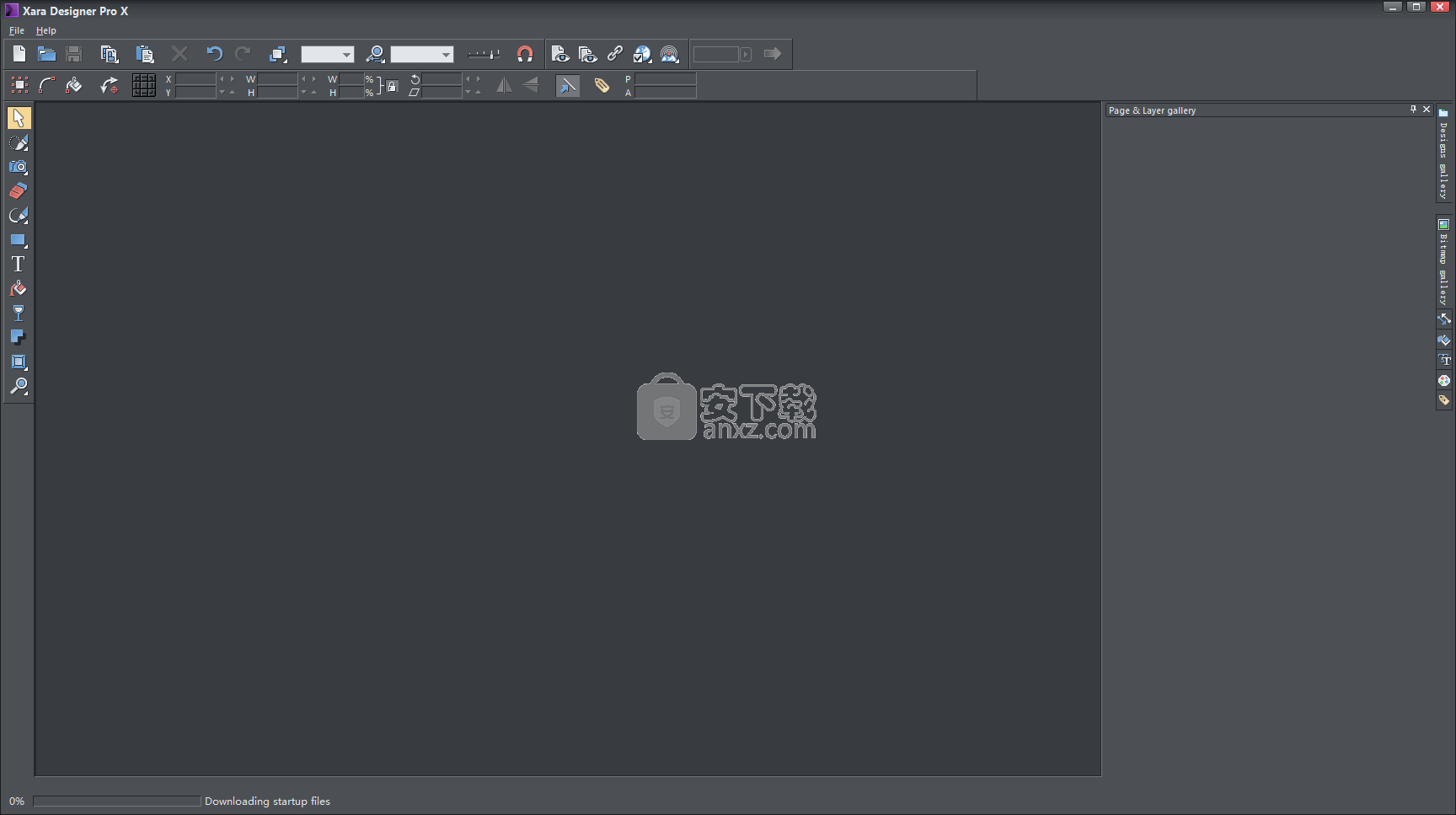Click the Delete X icon
1456x815 pixels.
[x=179, y=54]
